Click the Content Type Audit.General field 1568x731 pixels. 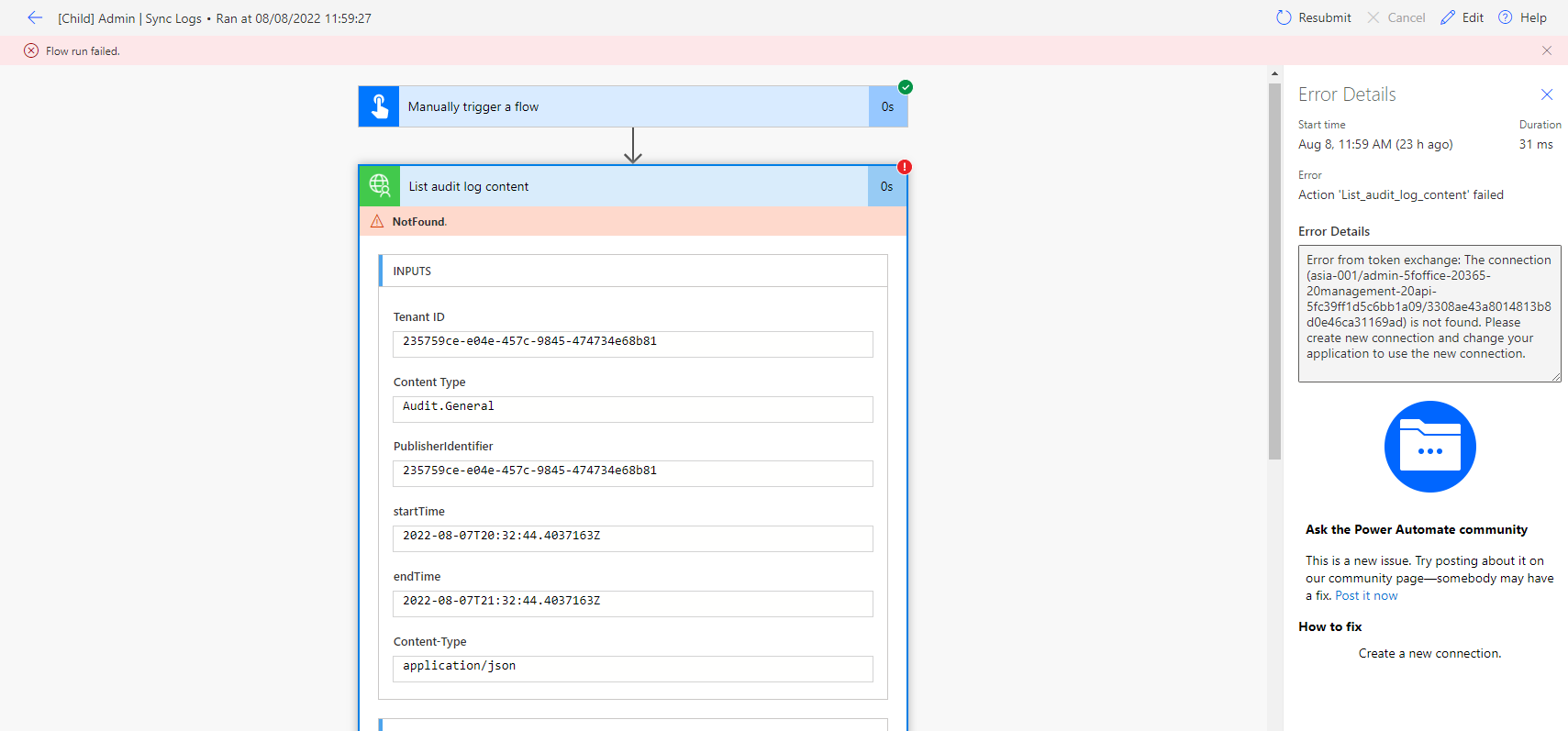click(633, 409)
